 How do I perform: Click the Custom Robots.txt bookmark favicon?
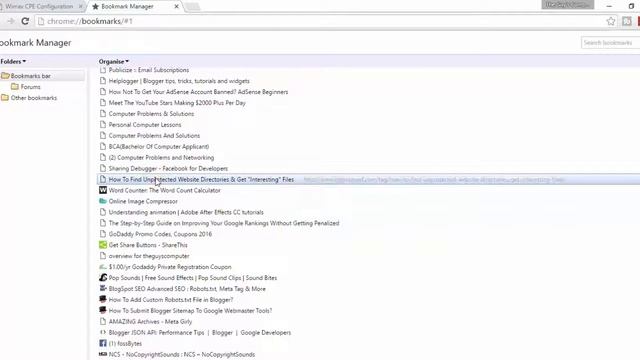103,300
